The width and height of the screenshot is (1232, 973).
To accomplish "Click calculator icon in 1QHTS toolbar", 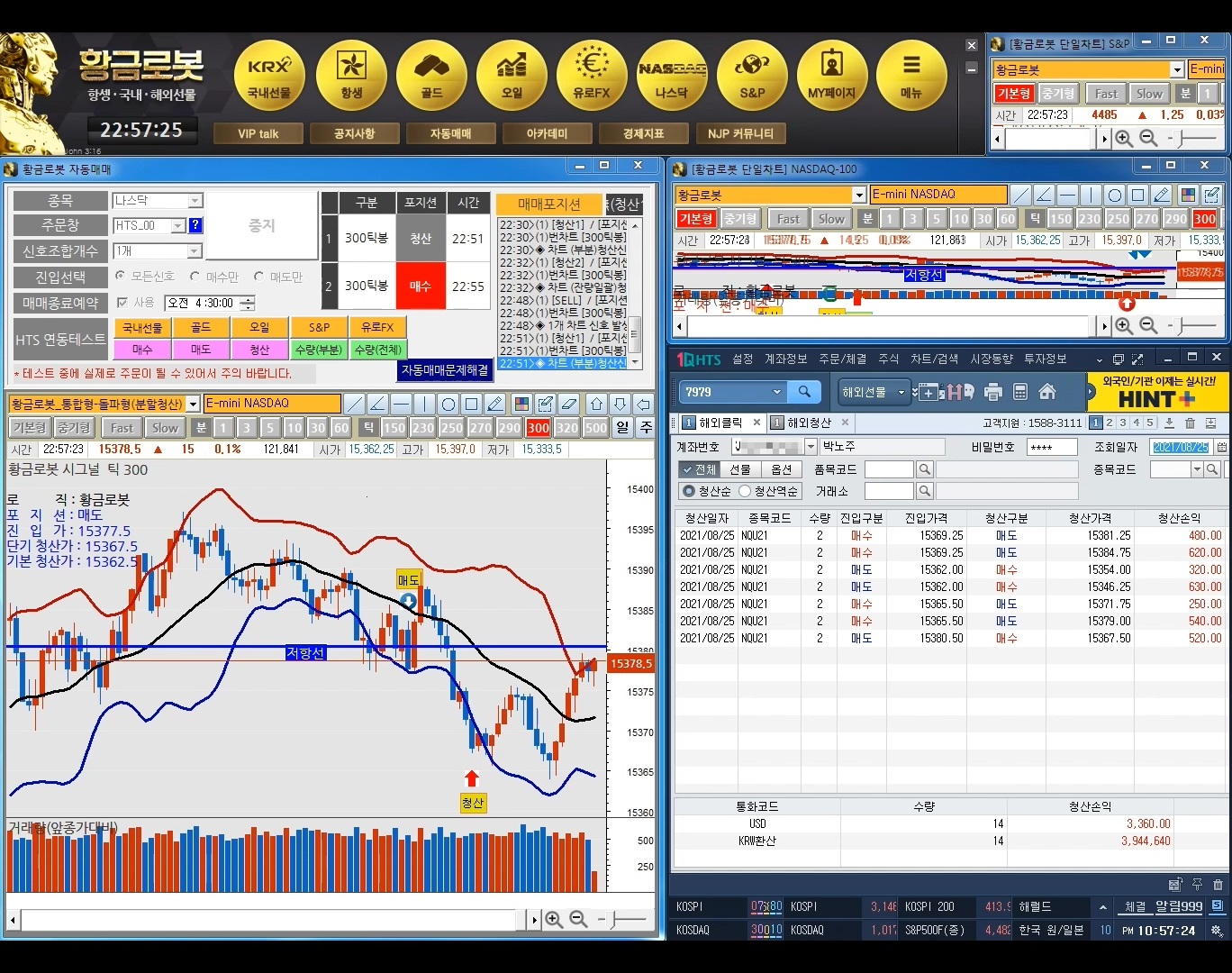I will pos(1020,392).
